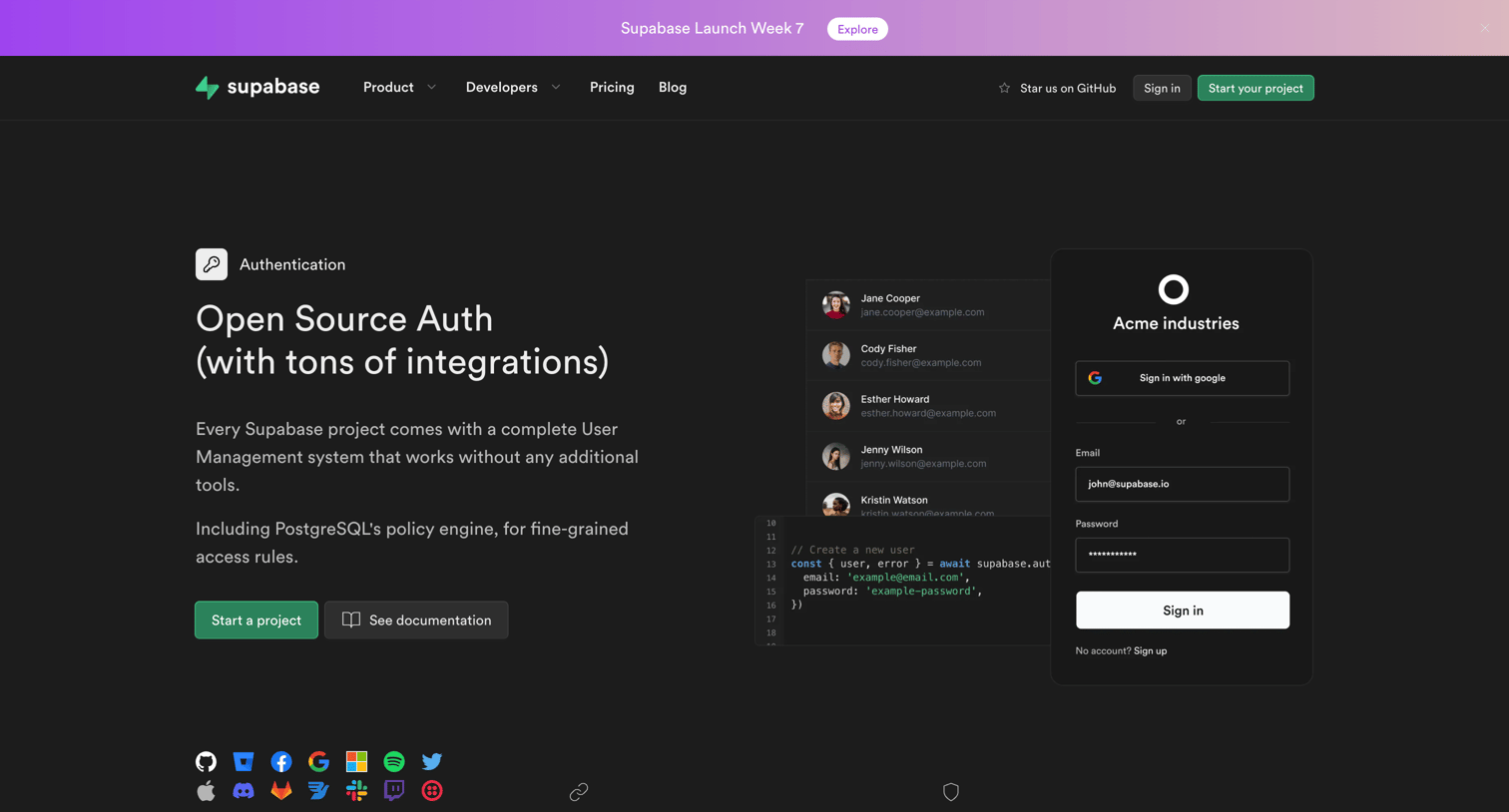The height and width of the screenshot is (812, 1509).
Task: Click the Twitch provider icon
Action: 394,791
